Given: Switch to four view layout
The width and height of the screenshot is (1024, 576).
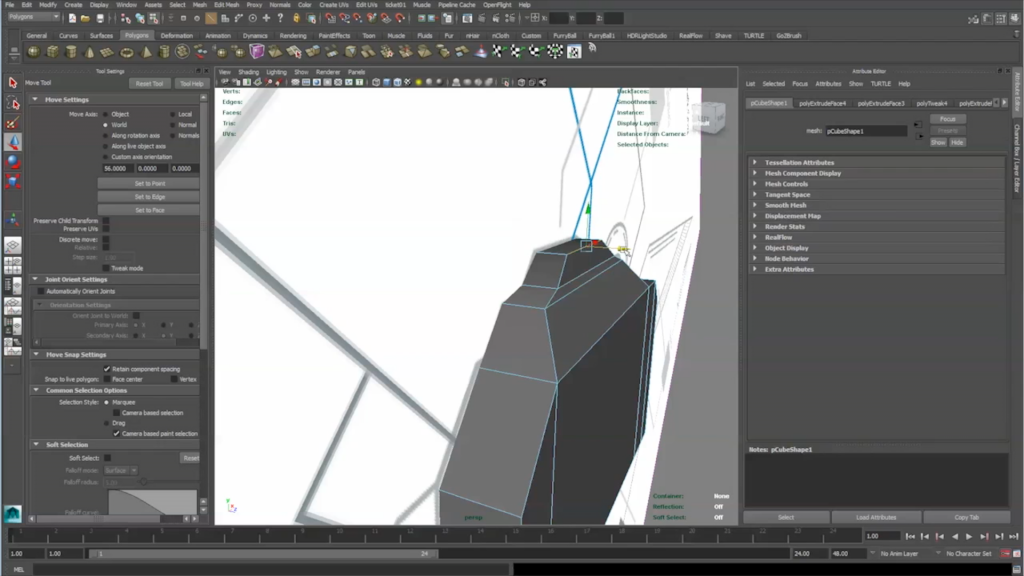Looking at the screenshot, I should click(12, 265).
